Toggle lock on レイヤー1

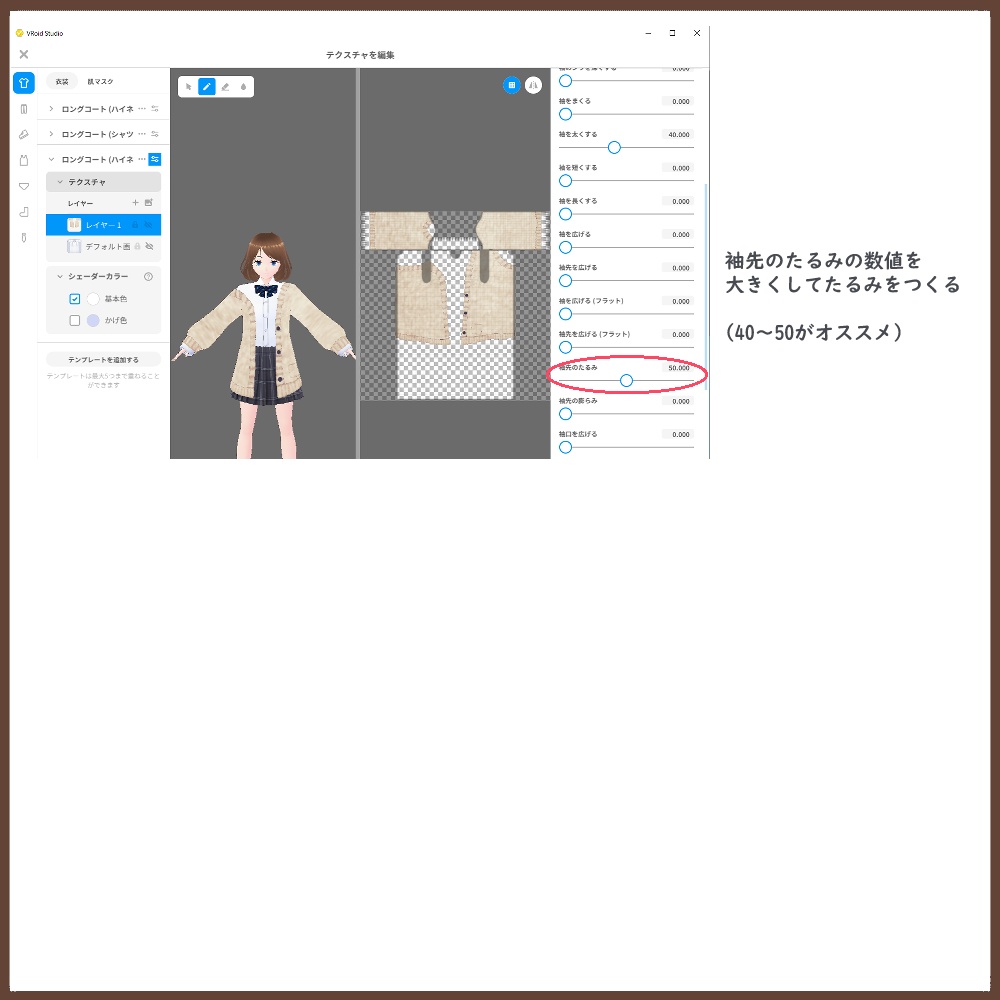(135, 225)
